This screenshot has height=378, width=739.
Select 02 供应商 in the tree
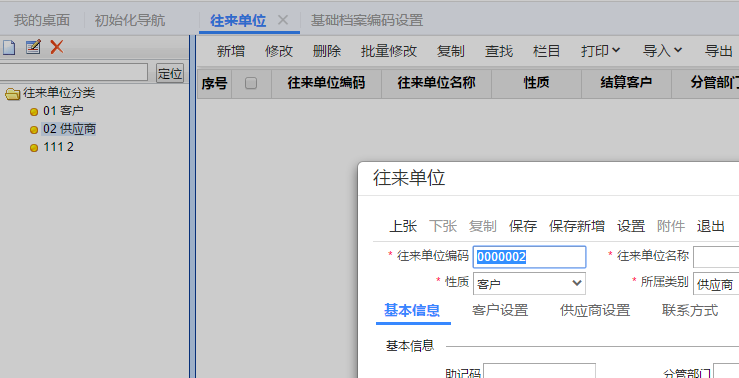point(69,129)
